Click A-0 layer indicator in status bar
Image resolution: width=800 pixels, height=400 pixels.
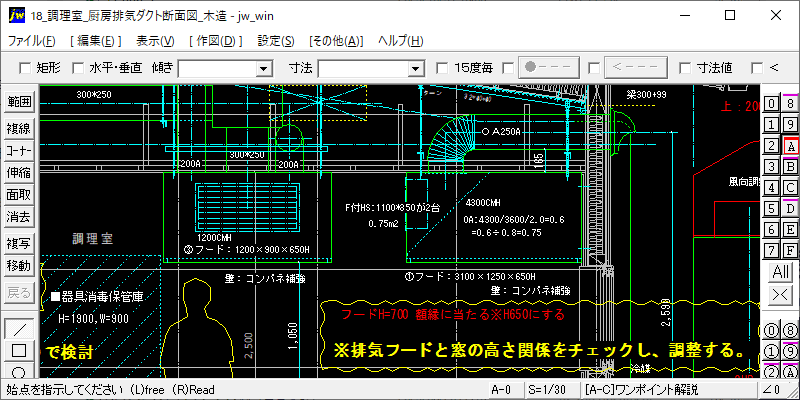507,390
